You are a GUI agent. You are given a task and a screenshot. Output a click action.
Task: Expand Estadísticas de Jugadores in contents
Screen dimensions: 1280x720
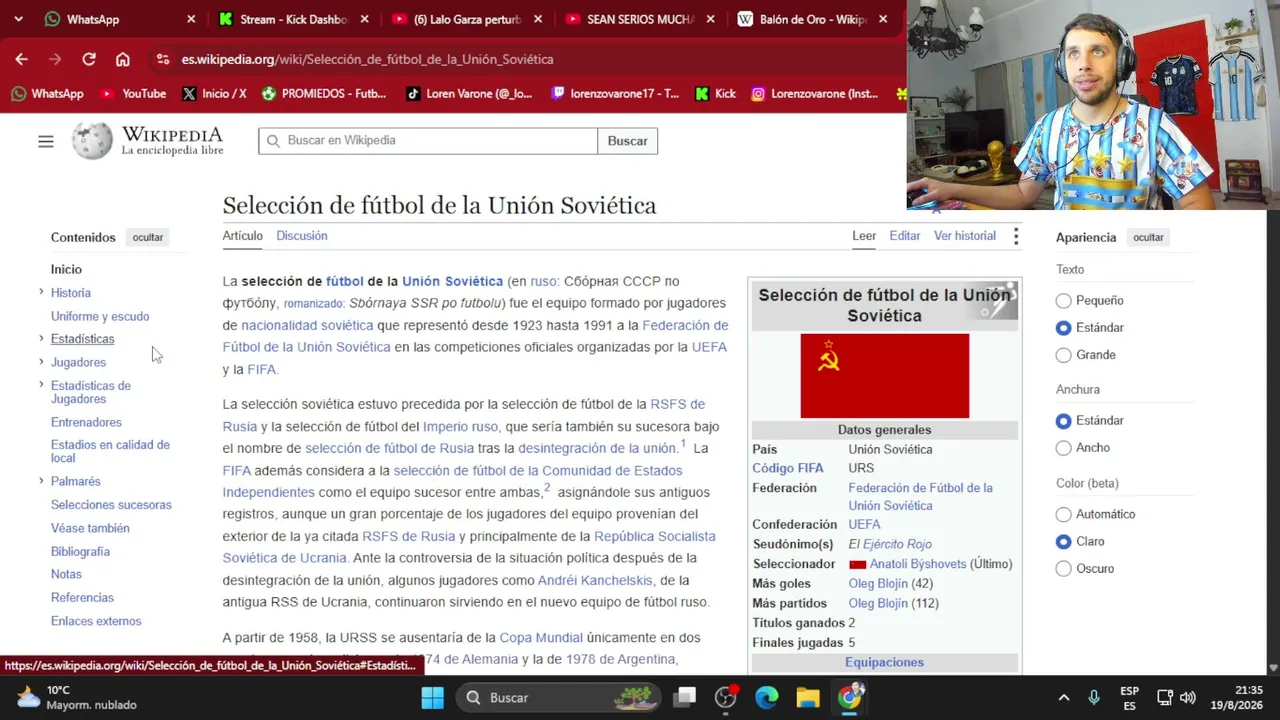click(41, 385)
